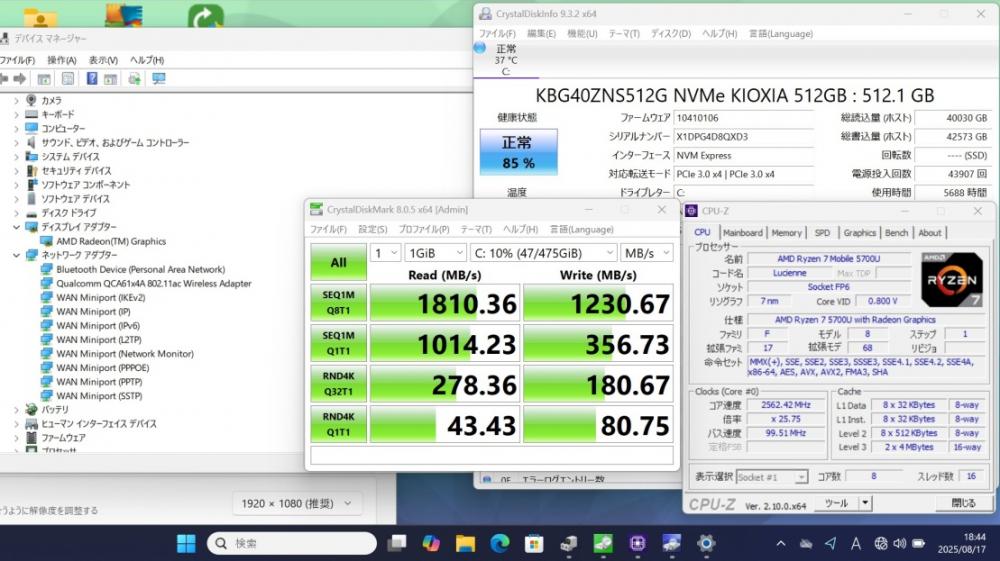Viewport: 1000px width, 561px height.
Task: Click the green All button in CrystalDiskMark
Action: (x=339, y=262)
